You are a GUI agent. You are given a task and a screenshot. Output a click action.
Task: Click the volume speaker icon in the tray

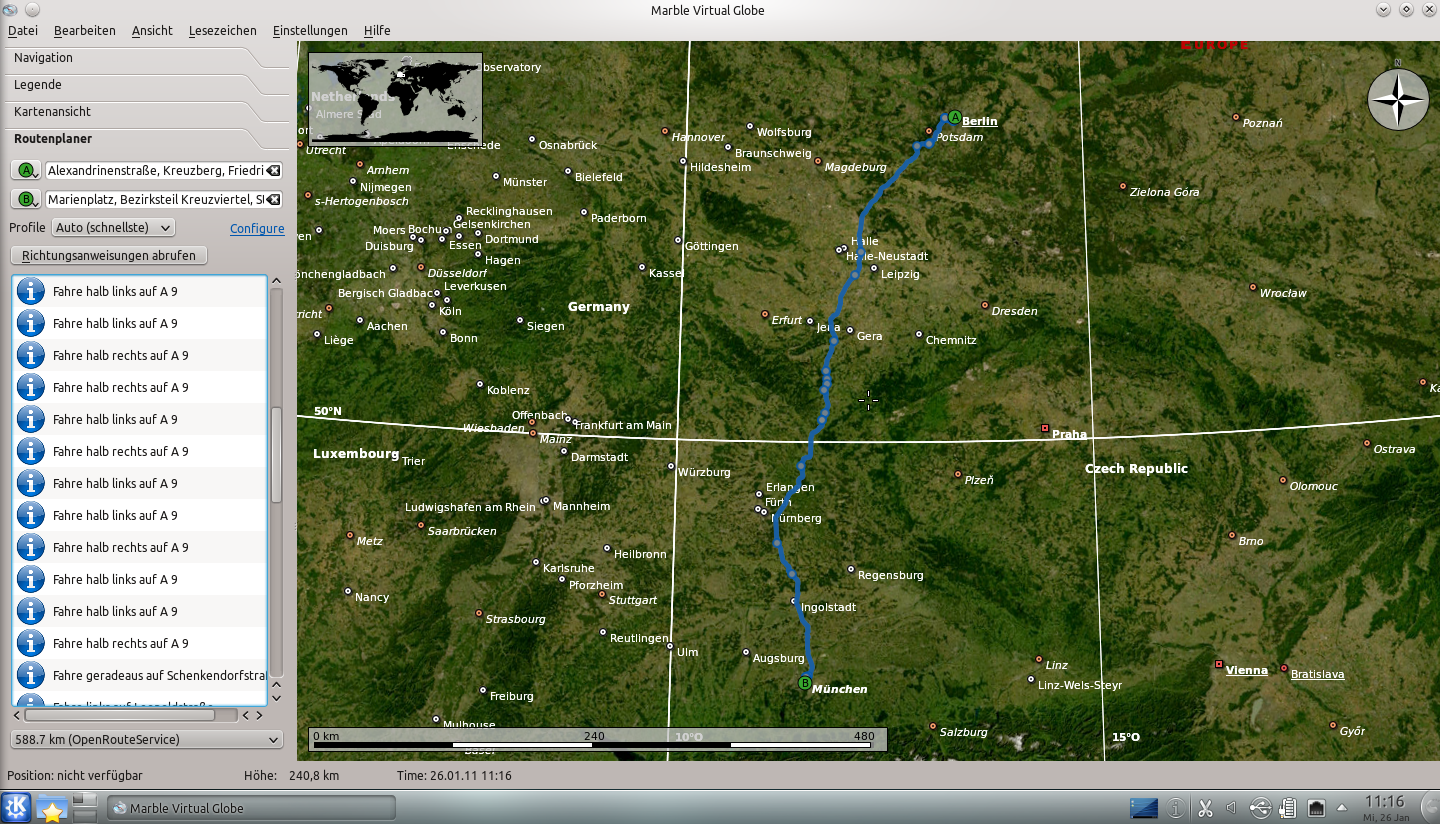click(1230, 807)
